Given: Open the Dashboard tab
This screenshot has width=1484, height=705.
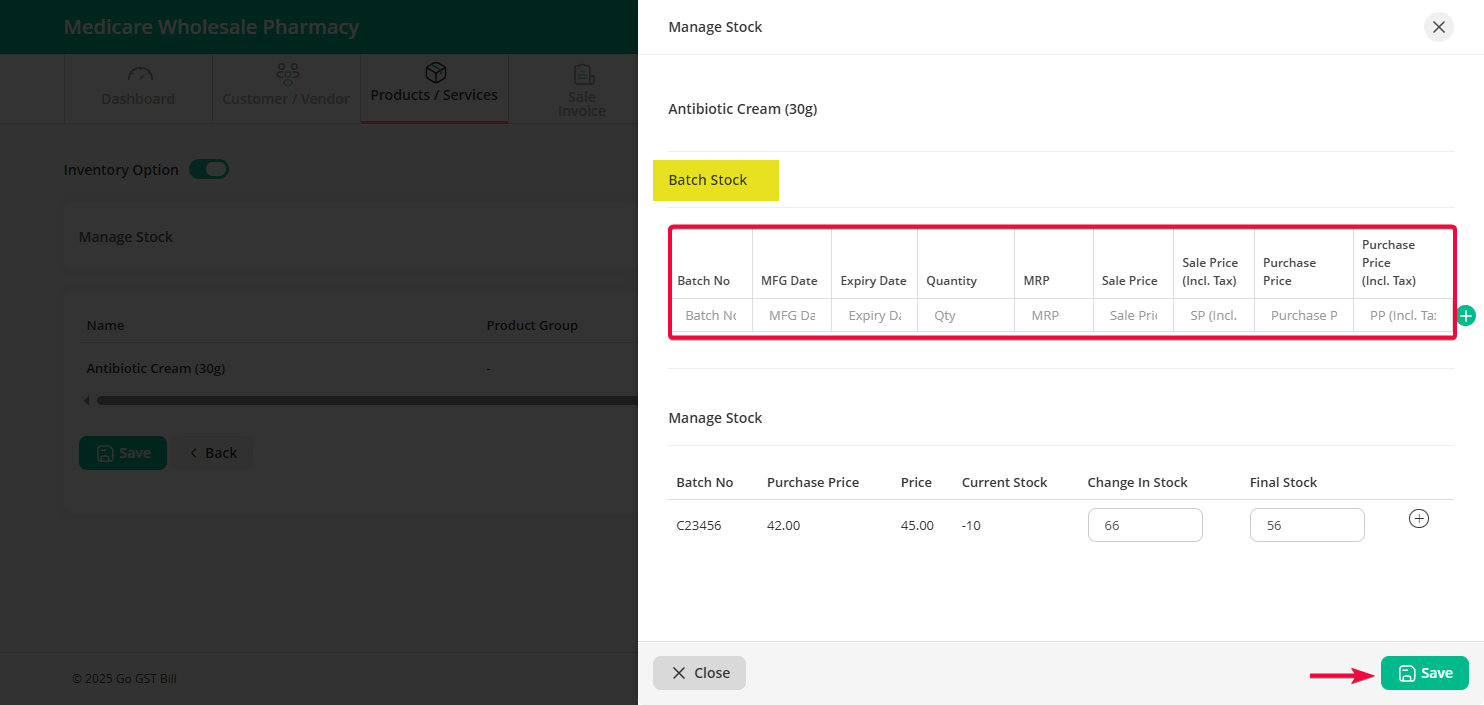Looking at the screenshot, I should pyautogui.click(x=138, y=88).
